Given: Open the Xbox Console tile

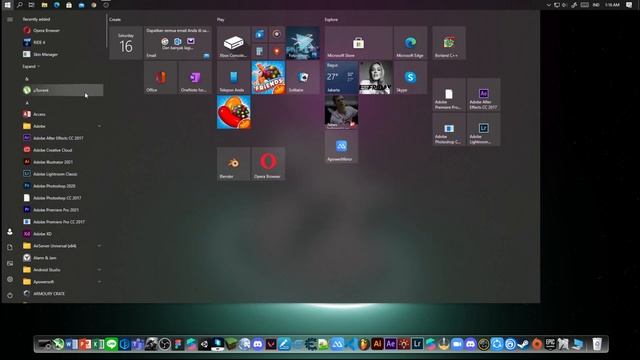Looking at the screenshot, I should point(233,43).
